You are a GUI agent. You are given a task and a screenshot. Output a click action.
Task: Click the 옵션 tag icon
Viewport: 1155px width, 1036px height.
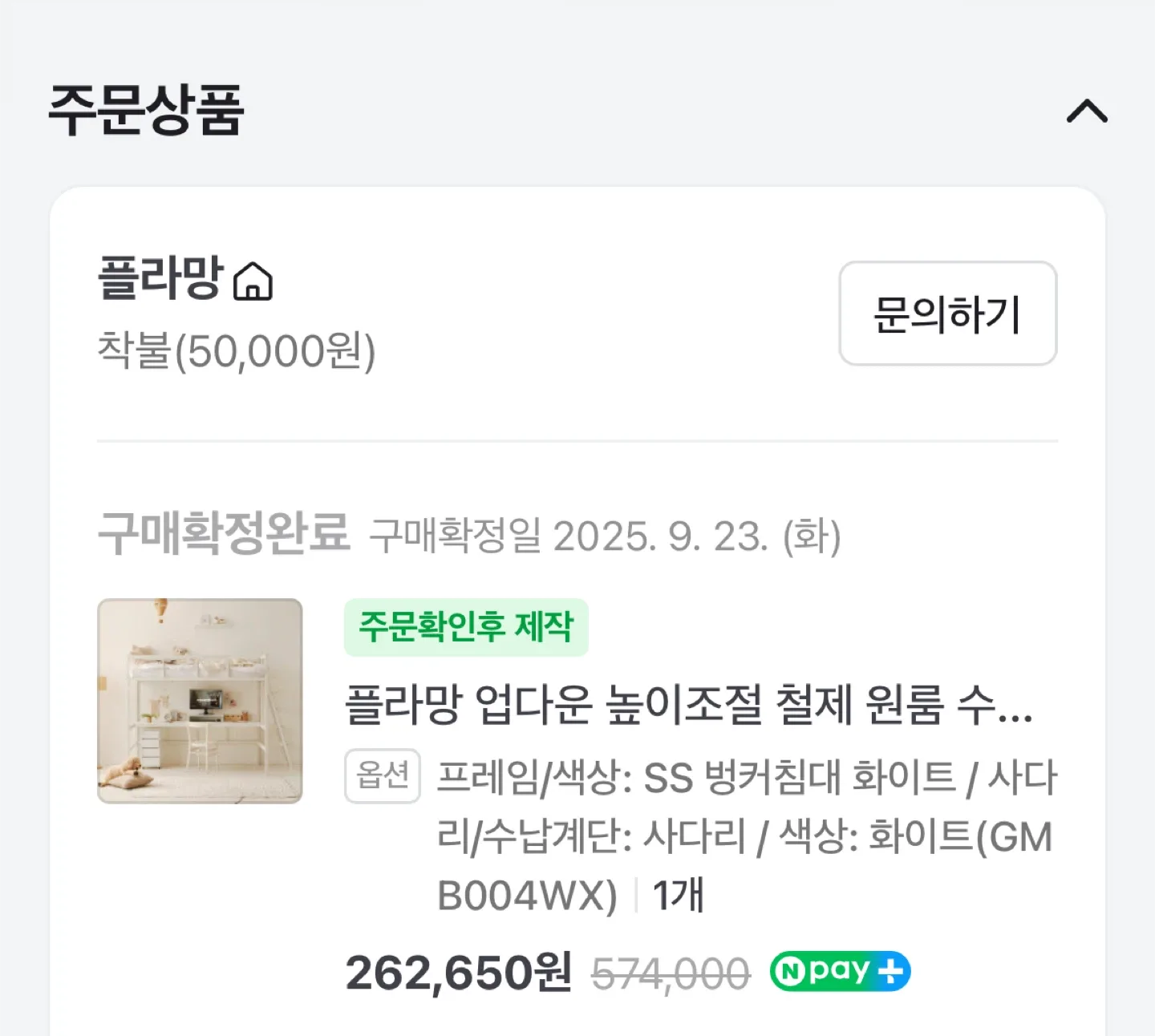pos(383,775)
